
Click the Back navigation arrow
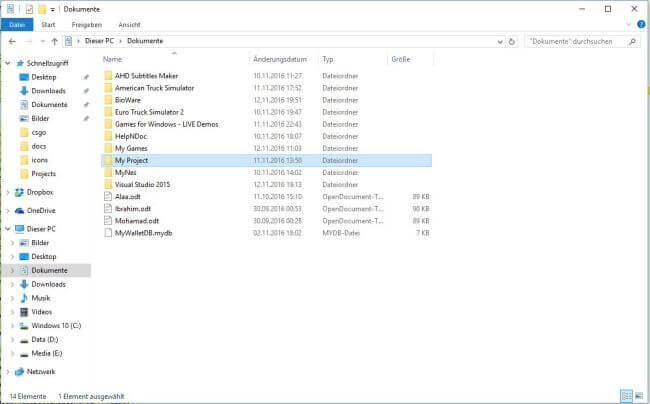click(x=12, y=41)
